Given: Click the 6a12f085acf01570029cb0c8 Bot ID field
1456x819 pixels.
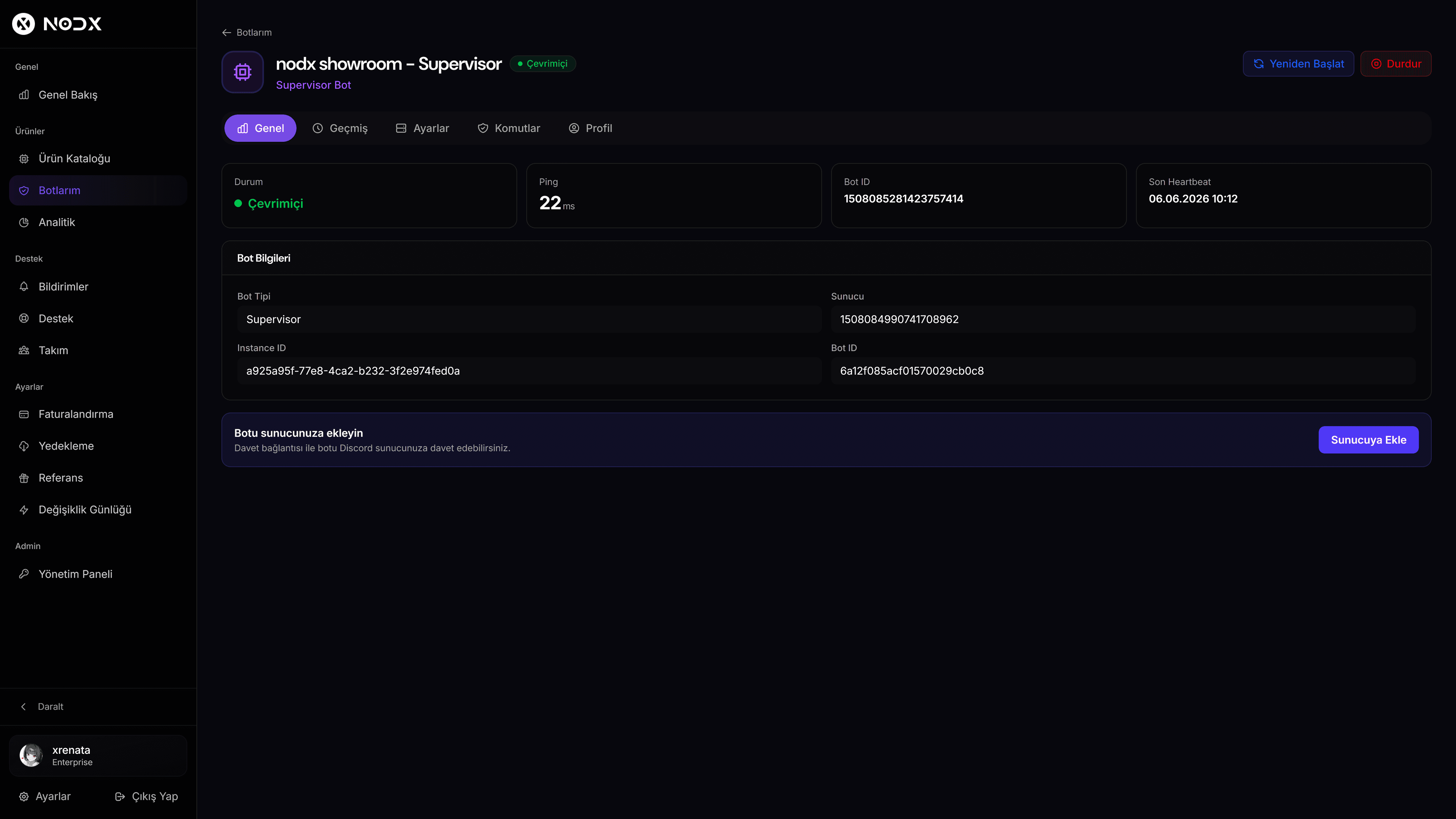Looking at the screenshot, I should pyautogui.click(x=1123, y=371).
